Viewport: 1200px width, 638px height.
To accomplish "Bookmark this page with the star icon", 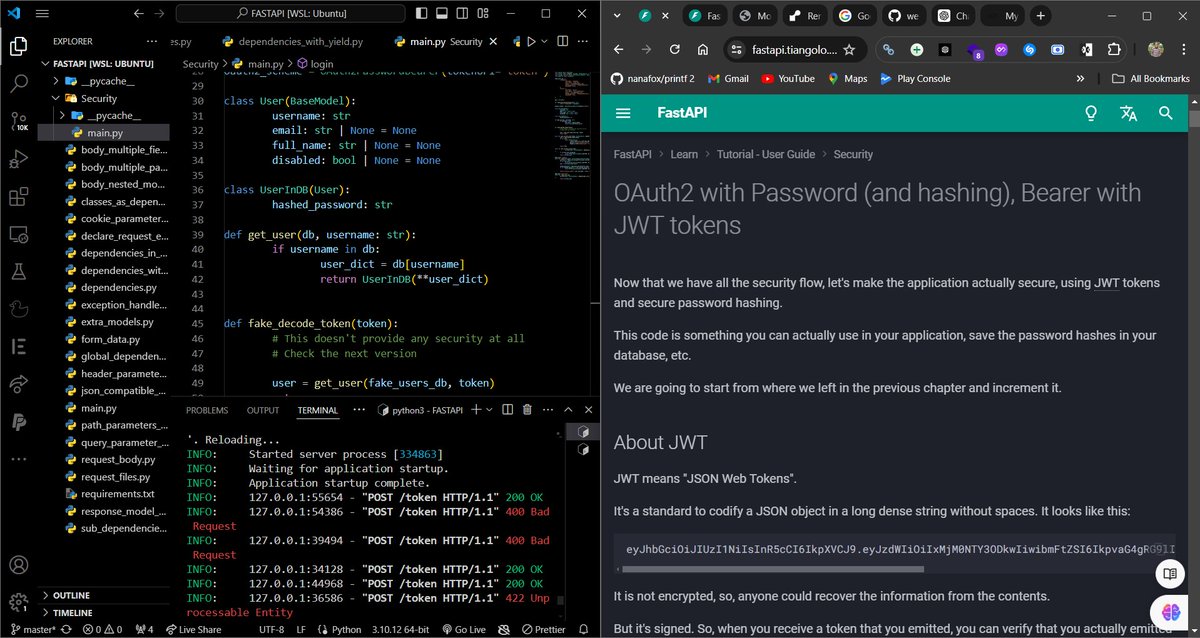I will 849,49.
